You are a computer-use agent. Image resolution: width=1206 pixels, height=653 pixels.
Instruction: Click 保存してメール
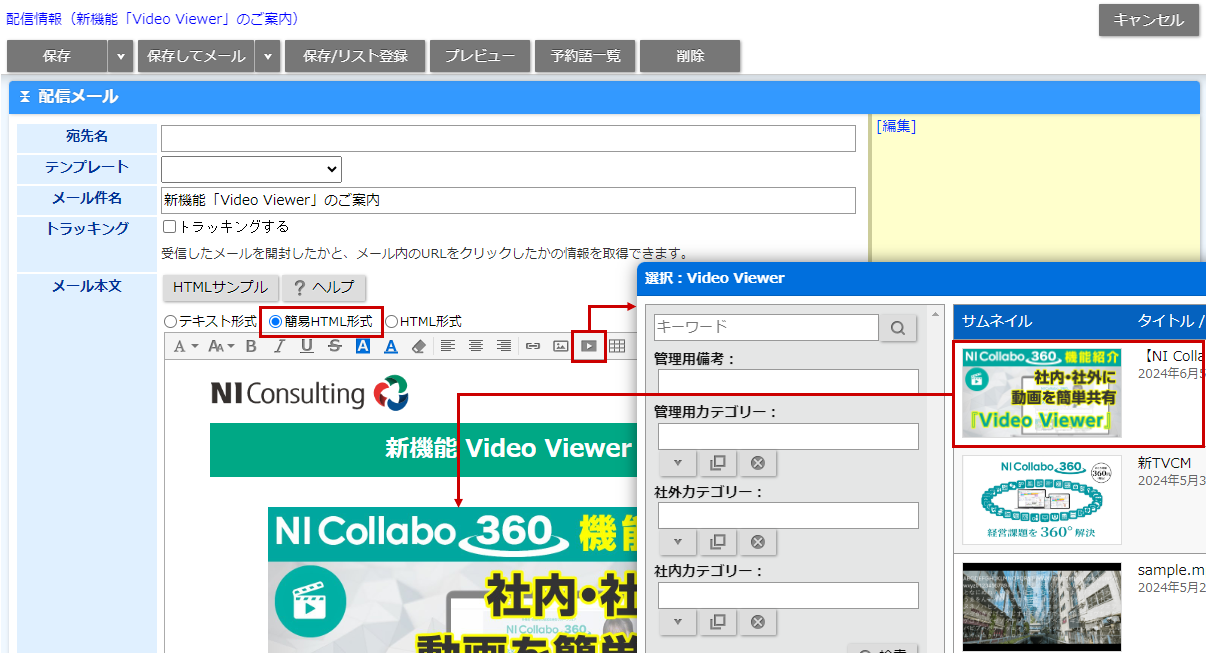tap(196, 56)
